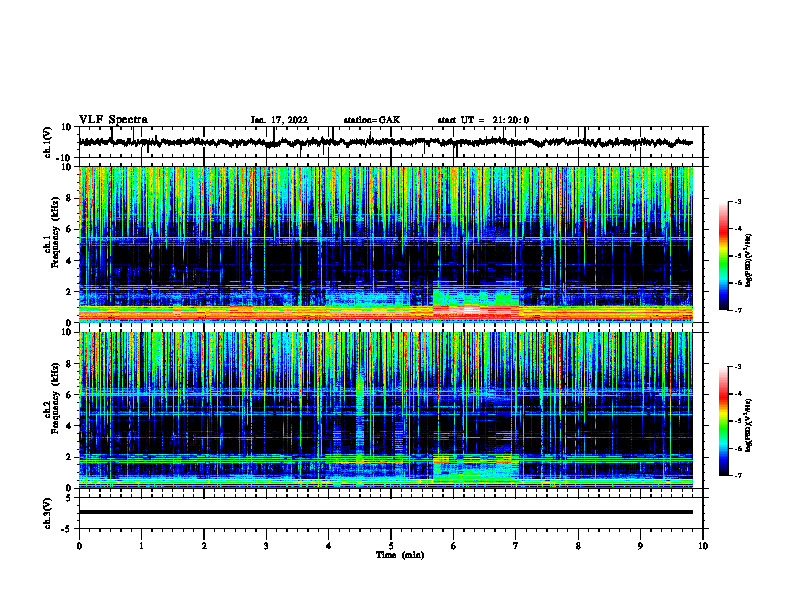The width and height of the screenshot is (792, 612).
Task: Click the "10" tick on the time axis
Action: click(x=703, y=546)
